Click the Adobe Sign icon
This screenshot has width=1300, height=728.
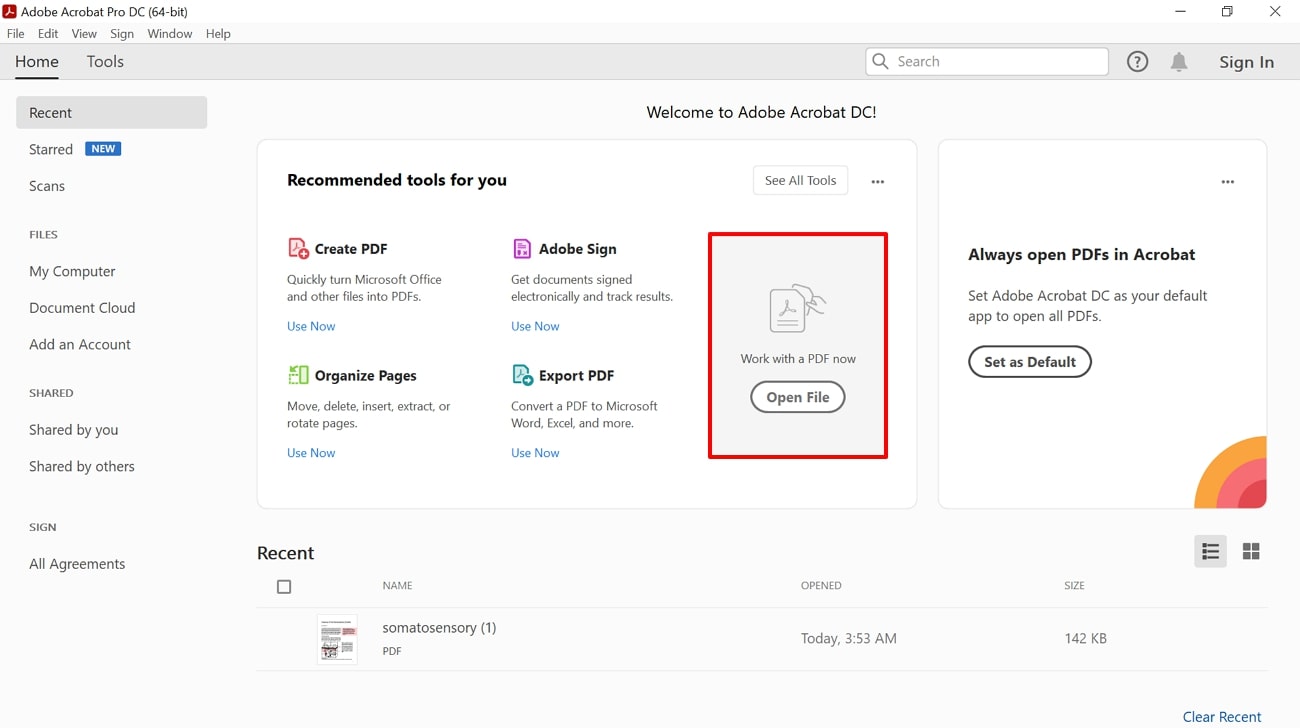click(522, 248)
